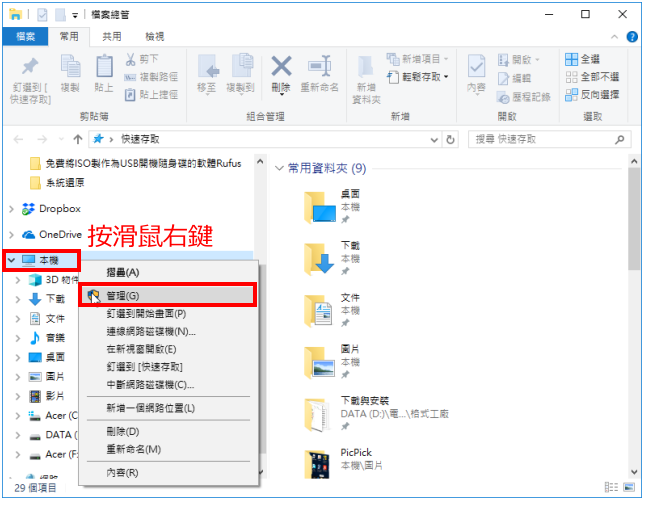Switch to large thumbnails view icon

pos(629,487)
